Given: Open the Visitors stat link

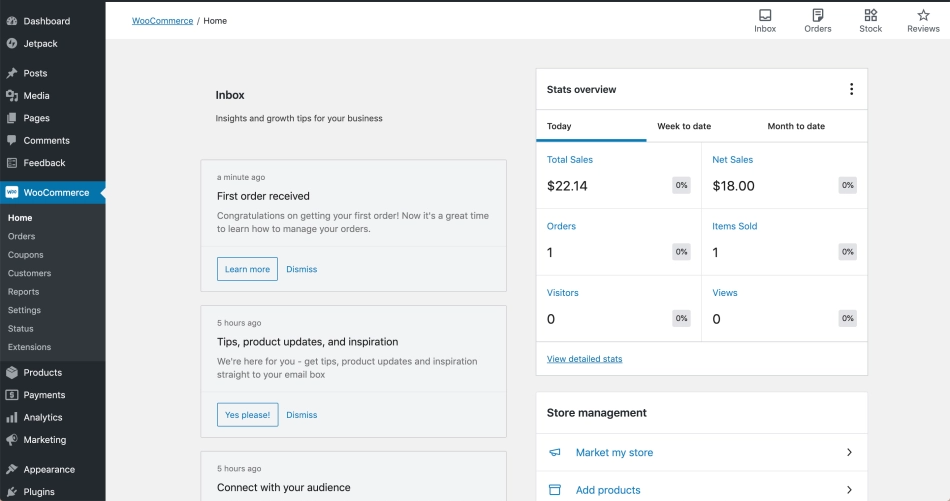Looking at the screenshot, I should [562, 293].
